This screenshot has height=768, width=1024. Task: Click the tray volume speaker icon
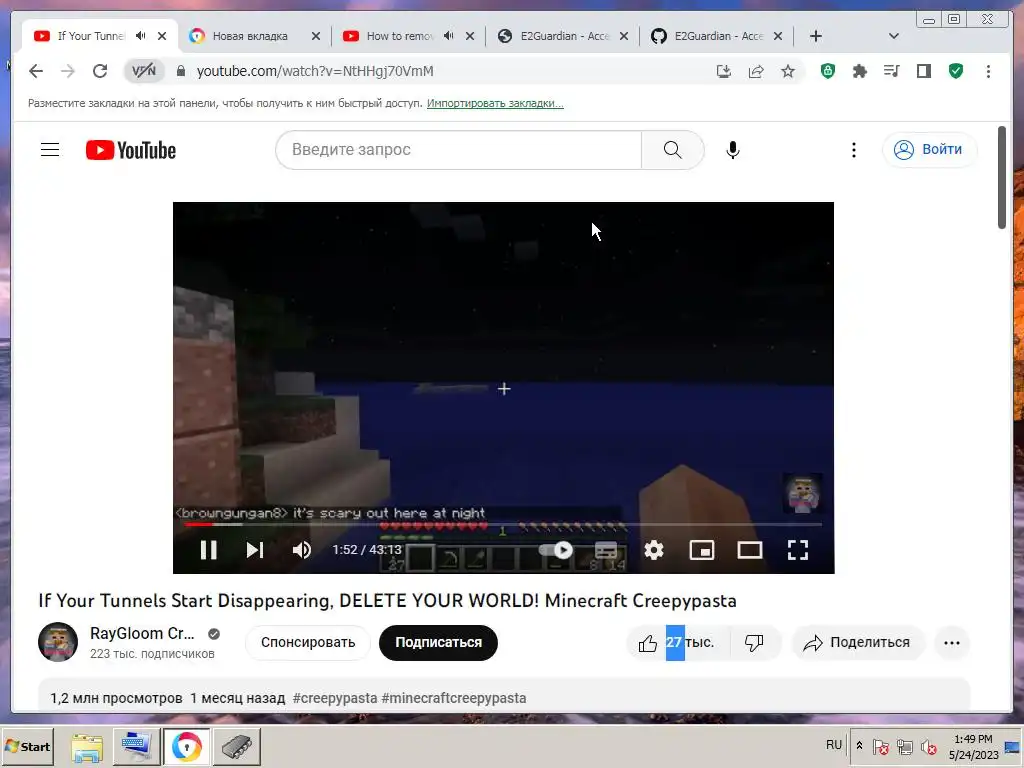[928, 746]
